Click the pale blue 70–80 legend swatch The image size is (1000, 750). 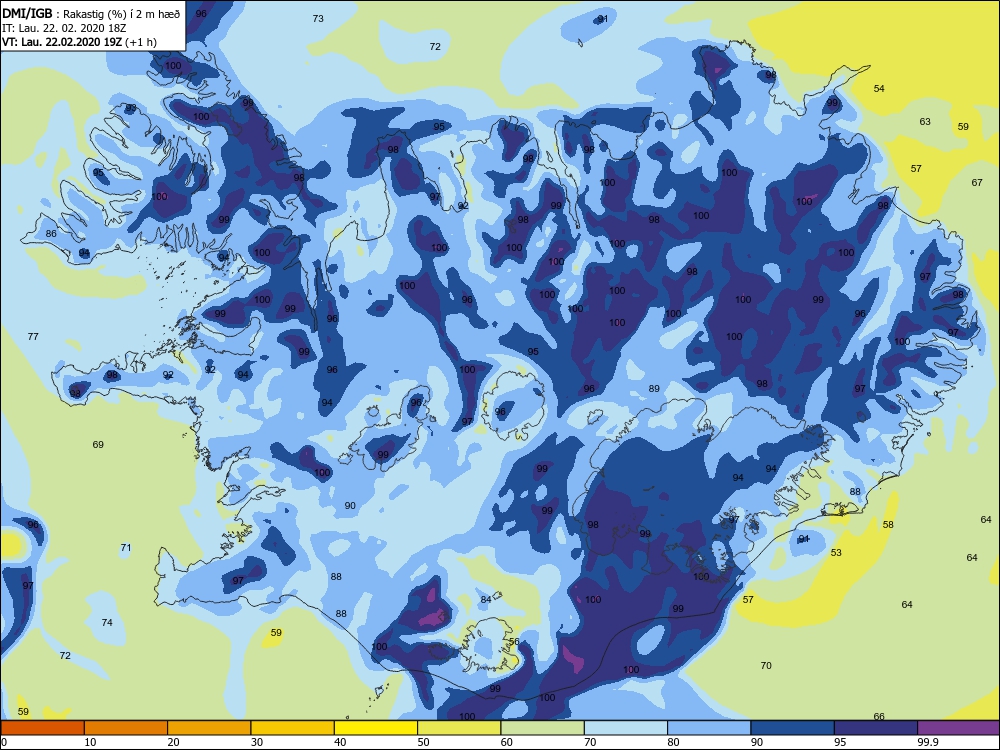coord(626,728)
